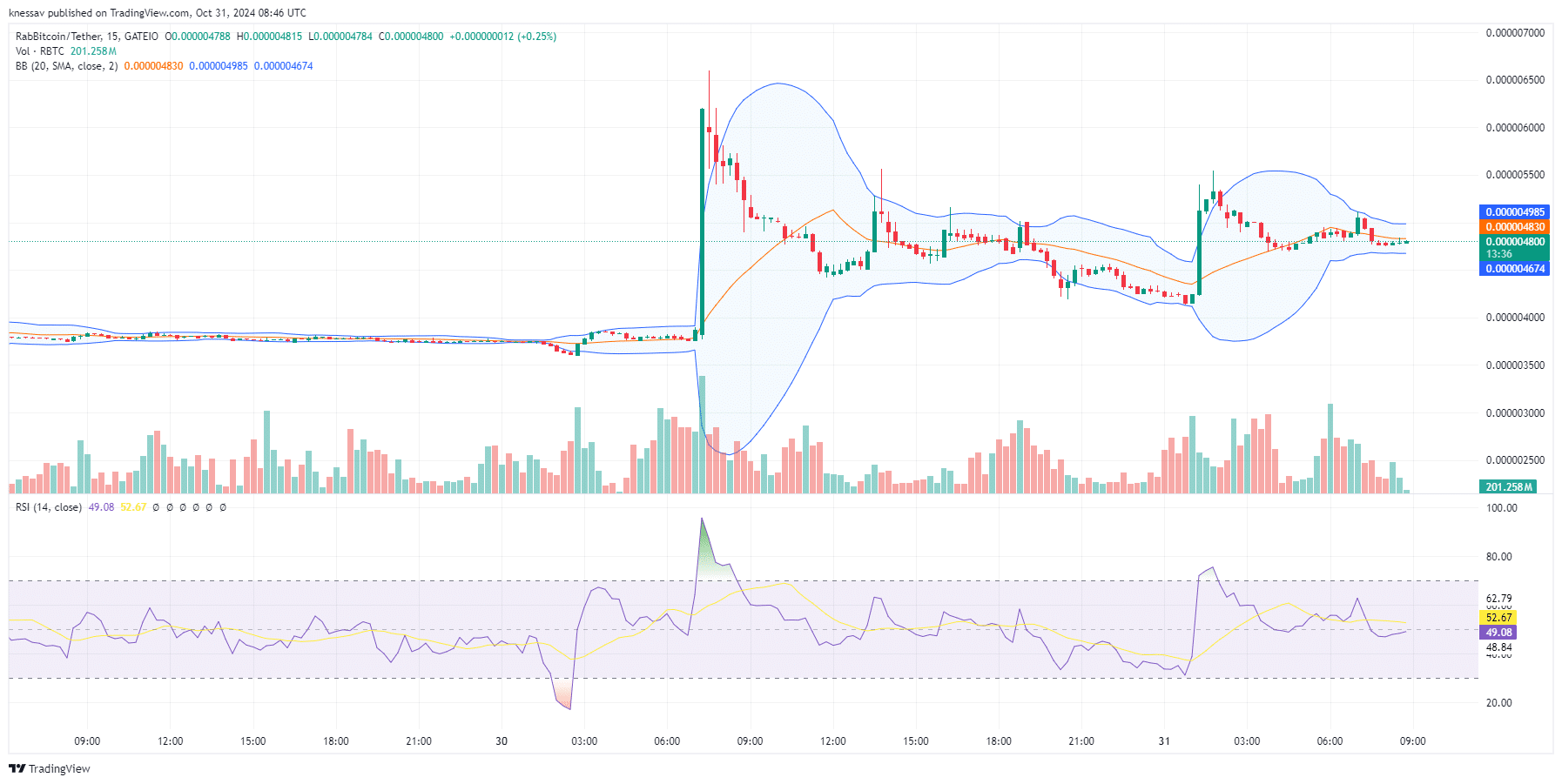Click the 03:00 label right after date 30
This screenshot has height=784, width=1562.
pyautogui.click(x=584, y=741)
